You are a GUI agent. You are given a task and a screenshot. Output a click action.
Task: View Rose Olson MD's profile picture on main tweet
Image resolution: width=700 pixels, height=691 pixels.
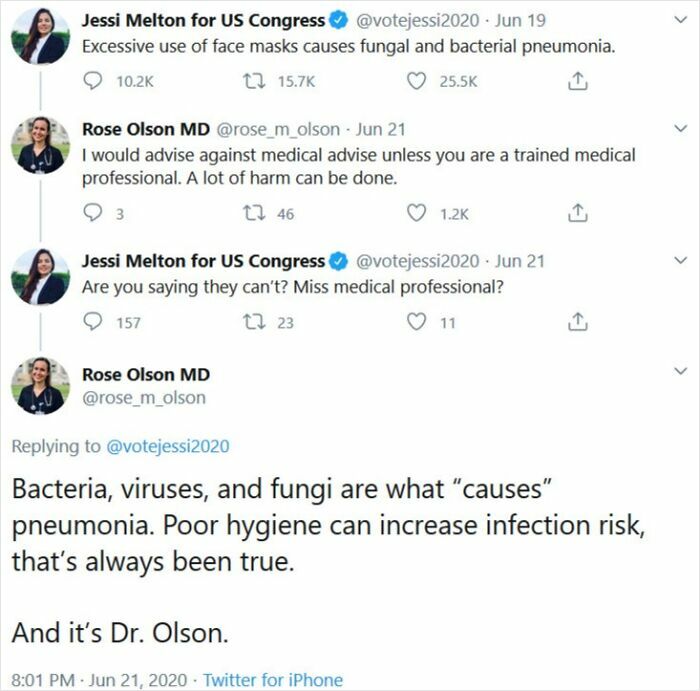pos(41,385)
